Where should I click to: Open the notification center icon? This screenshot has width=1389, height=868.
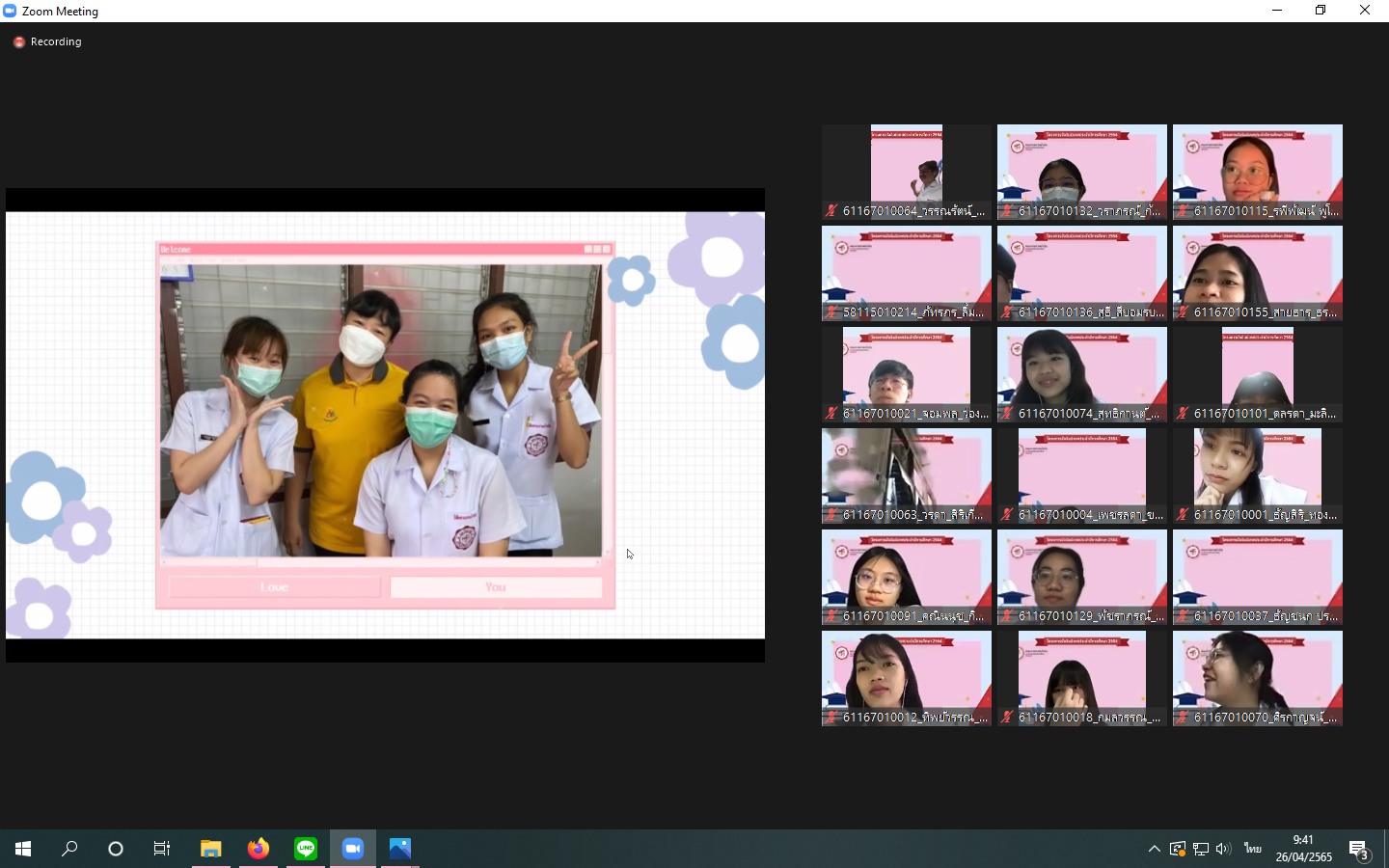(x=1359, y=850)
